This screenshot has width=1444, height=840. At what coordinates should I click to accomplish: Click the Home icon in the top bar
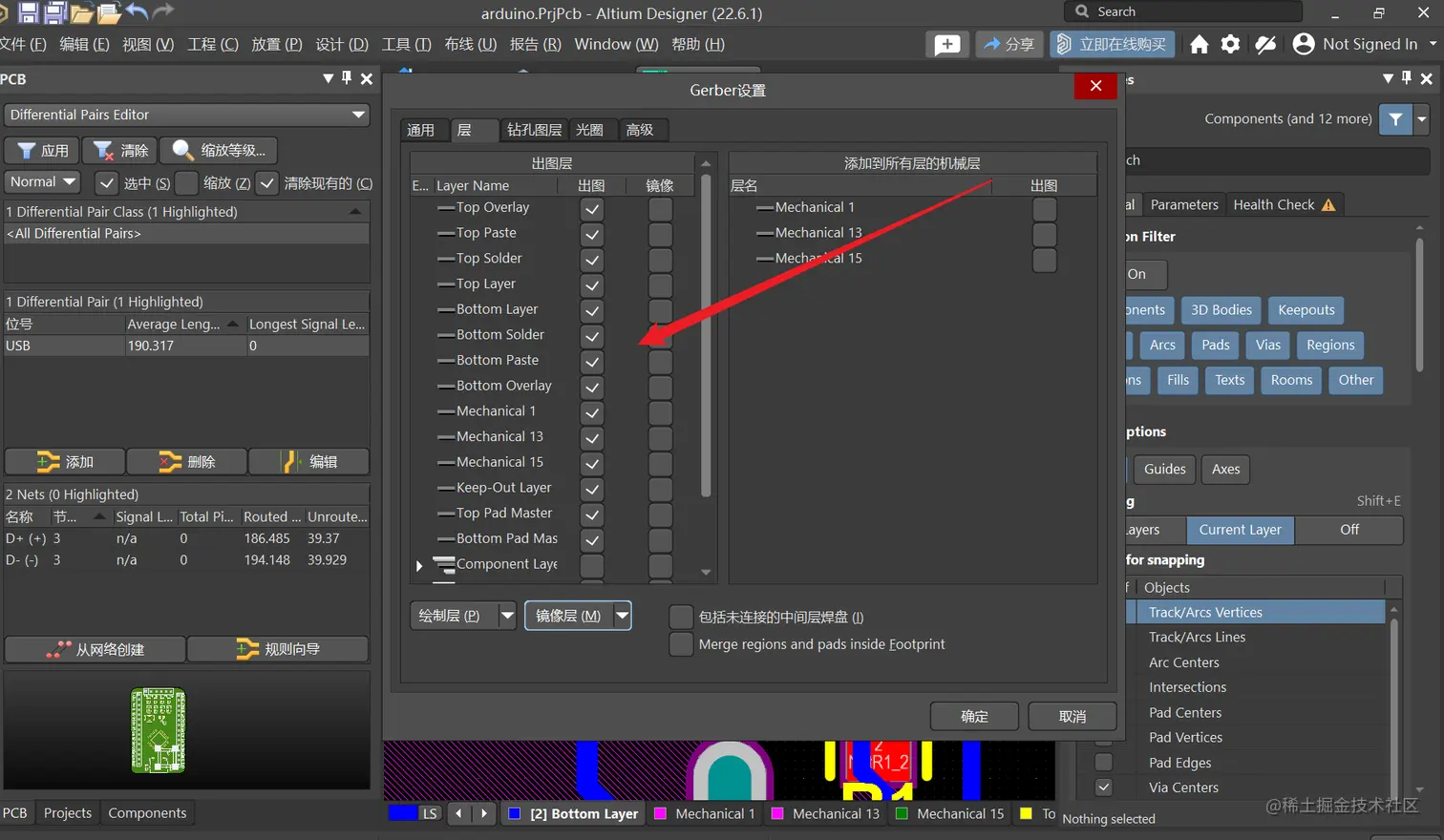(x=1200, y=45)
